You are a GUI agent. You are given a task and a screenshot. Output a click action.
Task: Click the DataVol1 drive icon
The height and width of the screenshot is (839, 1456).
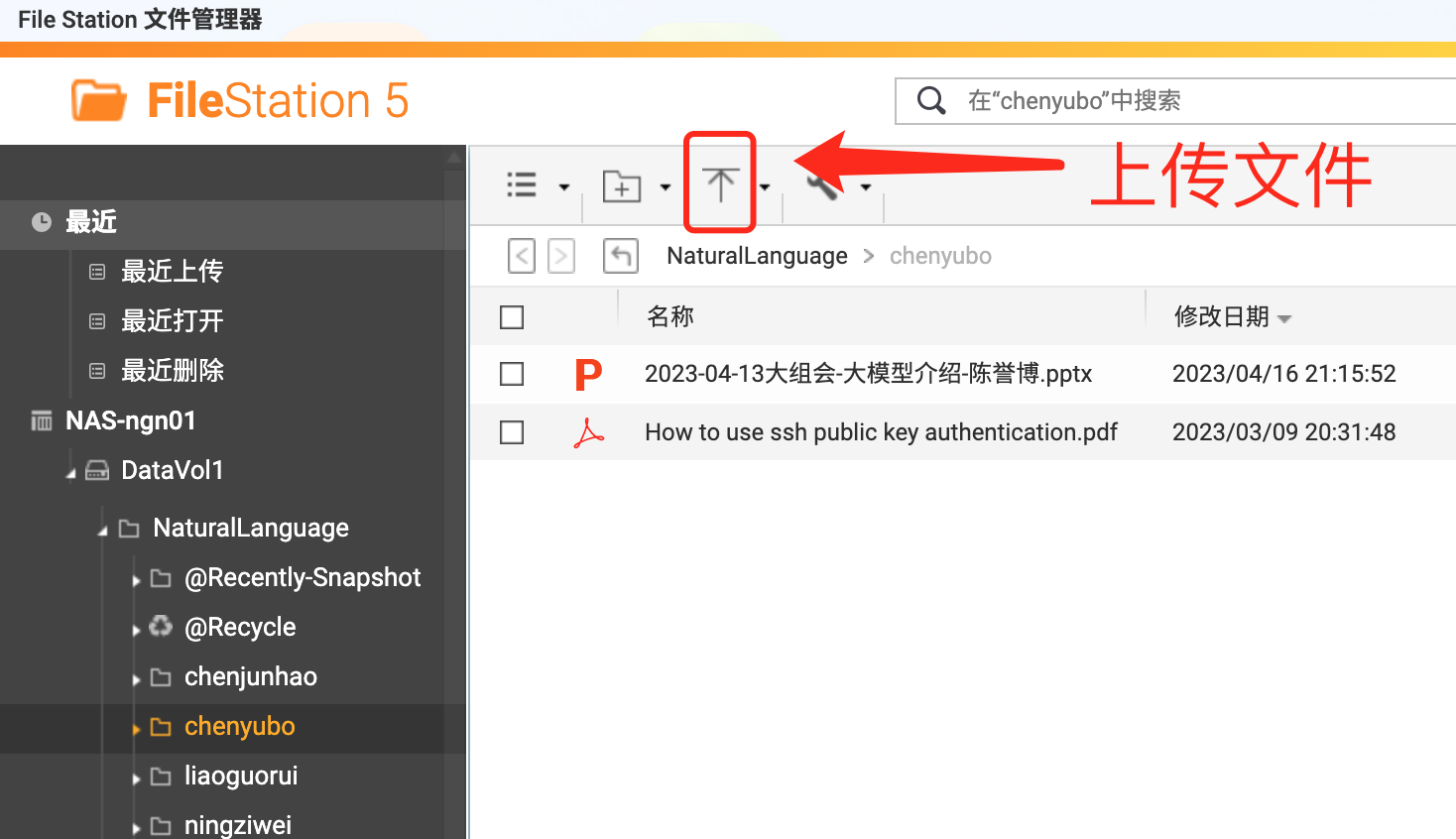tap(97, 470)
